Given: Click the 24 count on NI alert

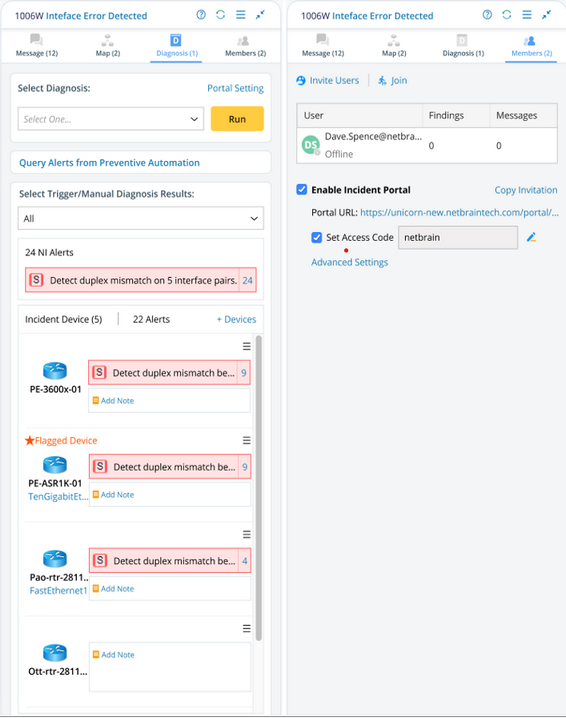Looking at the screenshot, I should tap(248, 280).
